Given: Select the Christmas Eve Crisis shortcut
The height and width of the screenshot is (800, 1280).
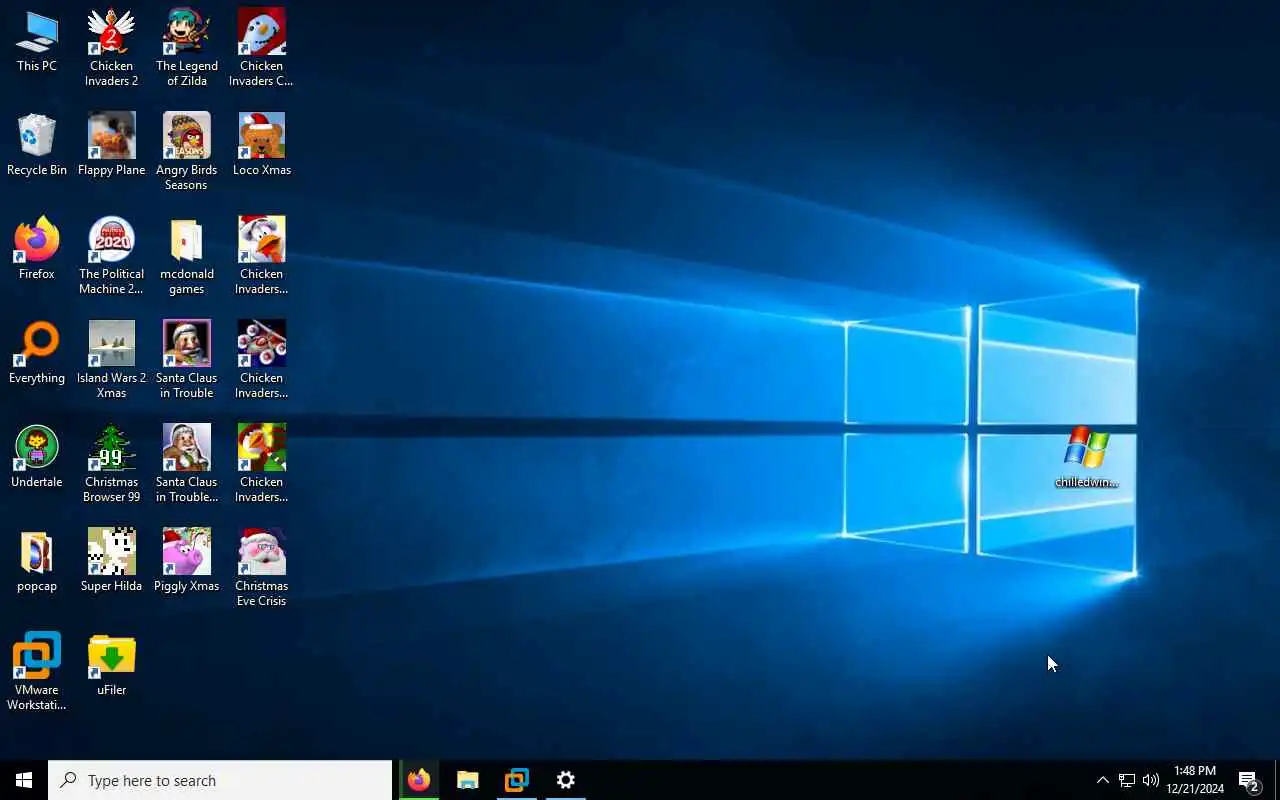Looking at the screenshot, I should tap(261, 568).
